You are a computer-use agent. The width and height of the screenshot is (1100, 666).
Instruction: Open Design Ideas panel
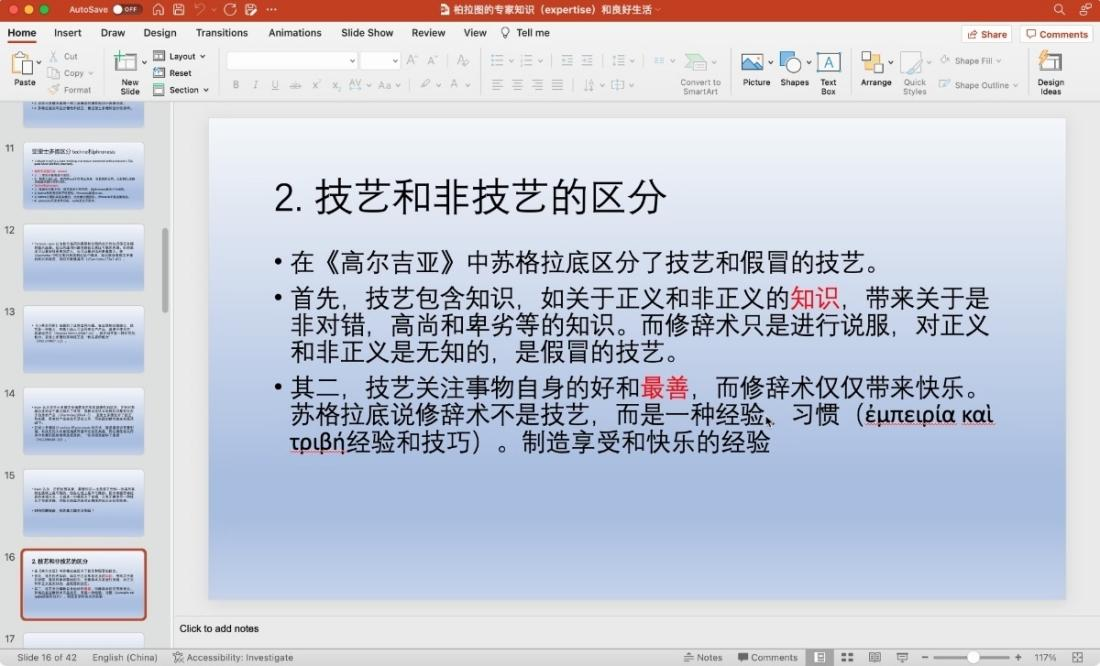(1050, 71)
